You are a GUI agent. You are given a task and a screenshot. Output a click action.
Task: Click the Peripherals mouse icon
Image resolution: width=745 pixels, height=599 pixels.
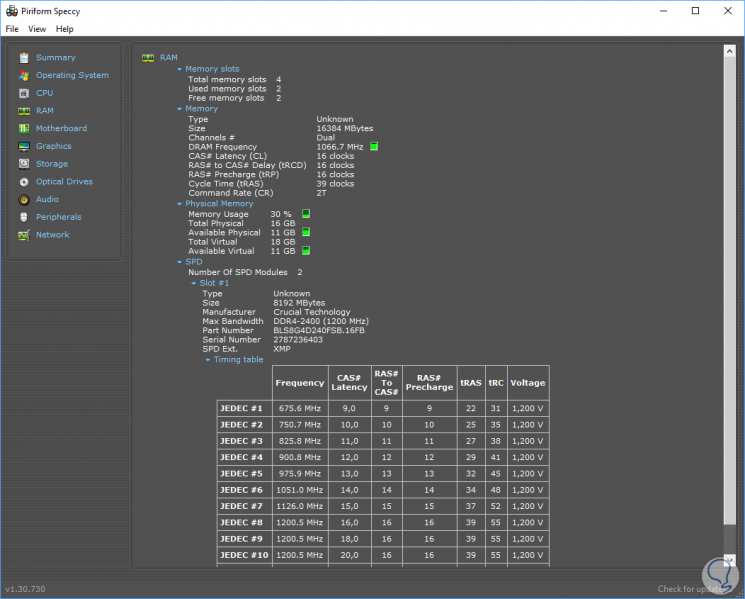coord(23,217)
